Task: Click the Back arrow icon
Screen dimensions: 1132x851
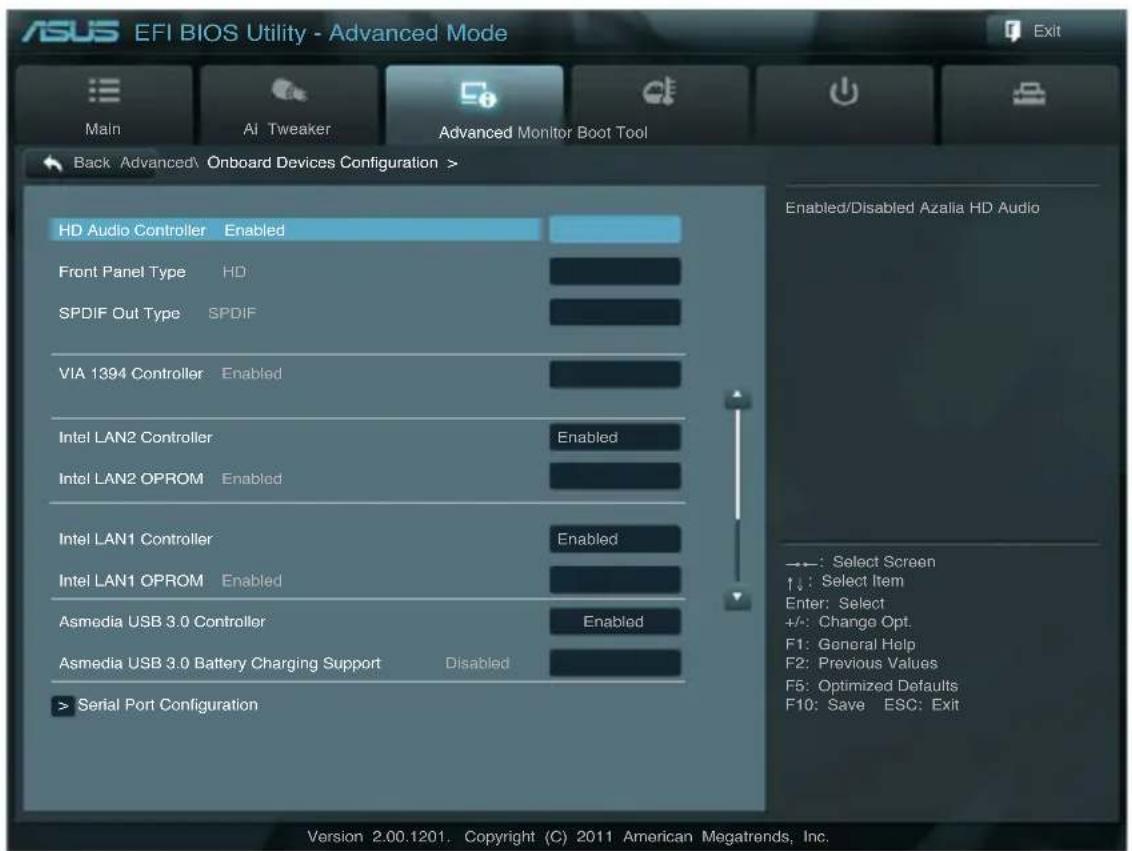Action: tap(53, 163)
